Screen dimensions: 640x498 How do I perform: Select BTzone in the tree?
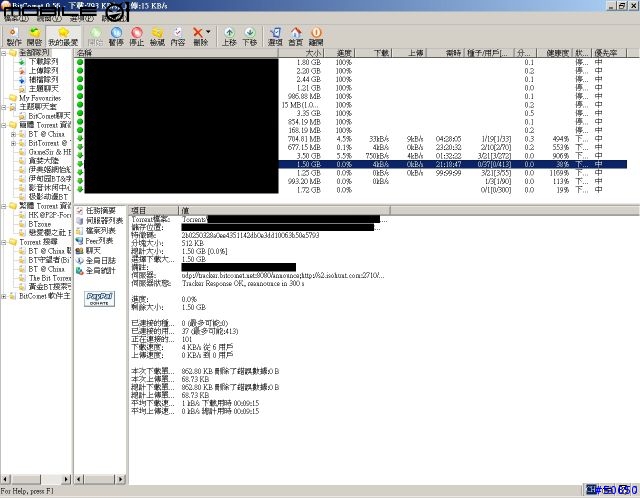39,224
